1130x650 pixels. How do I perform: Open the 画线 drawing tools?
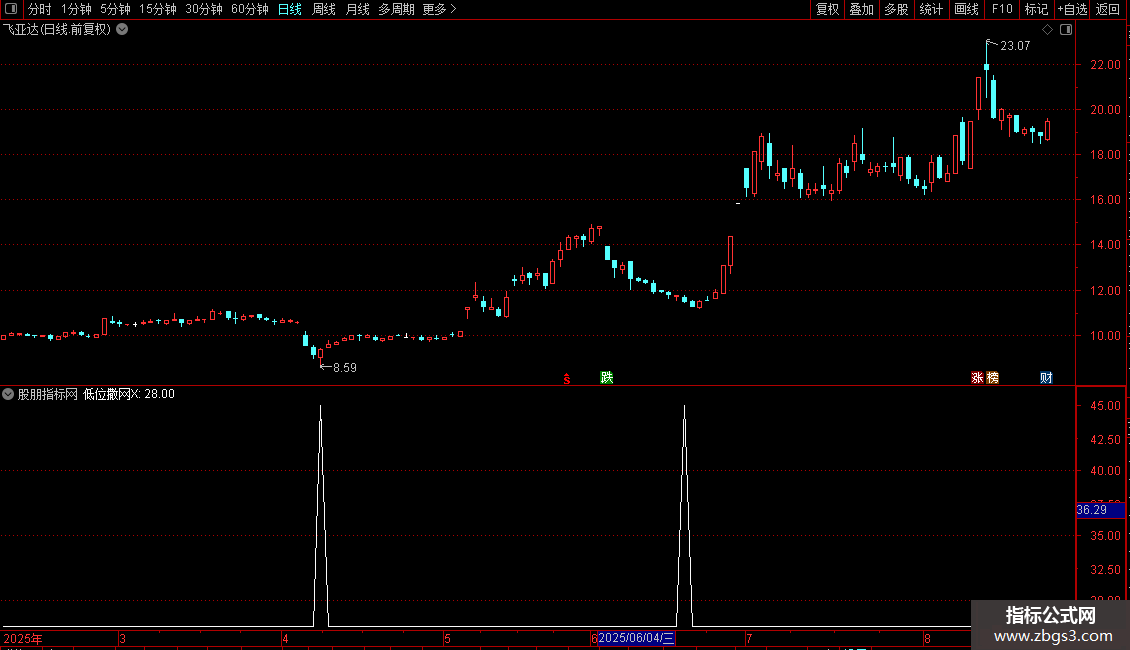966,9
